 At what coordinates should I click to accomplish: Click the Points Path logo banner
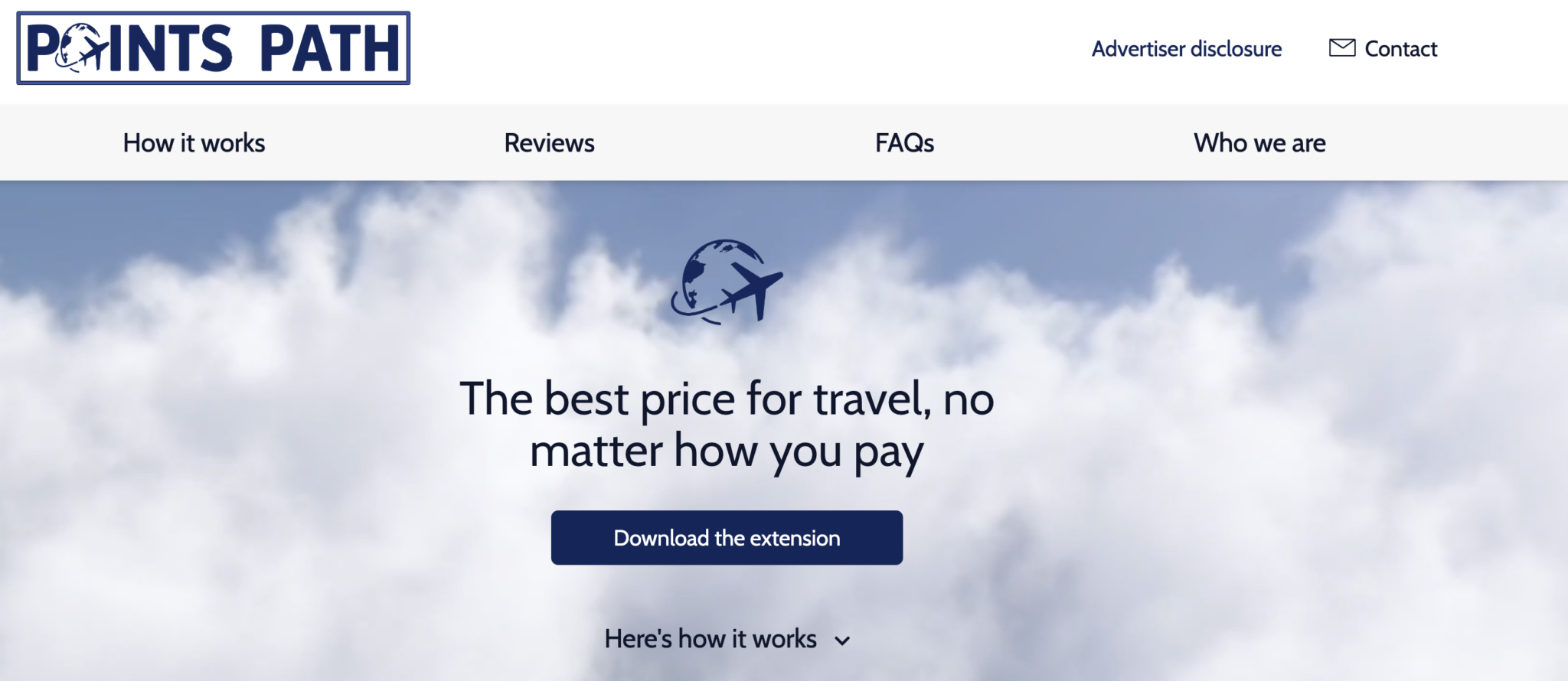click(x=214, y=48)
